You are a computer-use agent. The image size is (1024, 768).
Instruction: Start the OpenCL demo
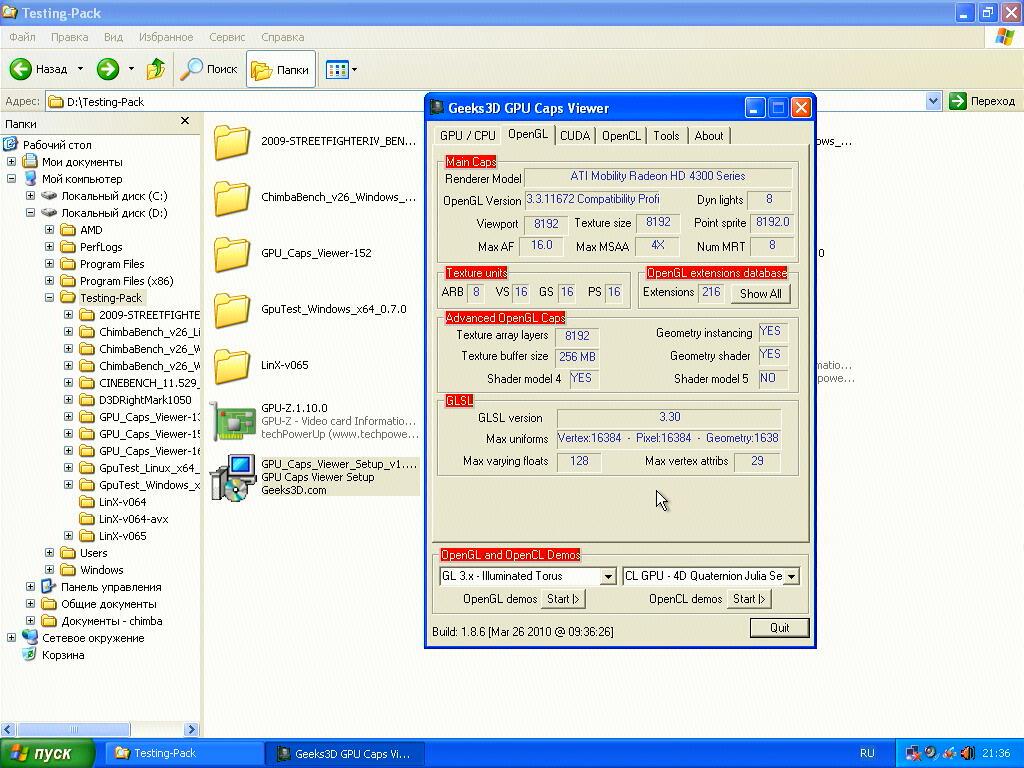(750, 599)
